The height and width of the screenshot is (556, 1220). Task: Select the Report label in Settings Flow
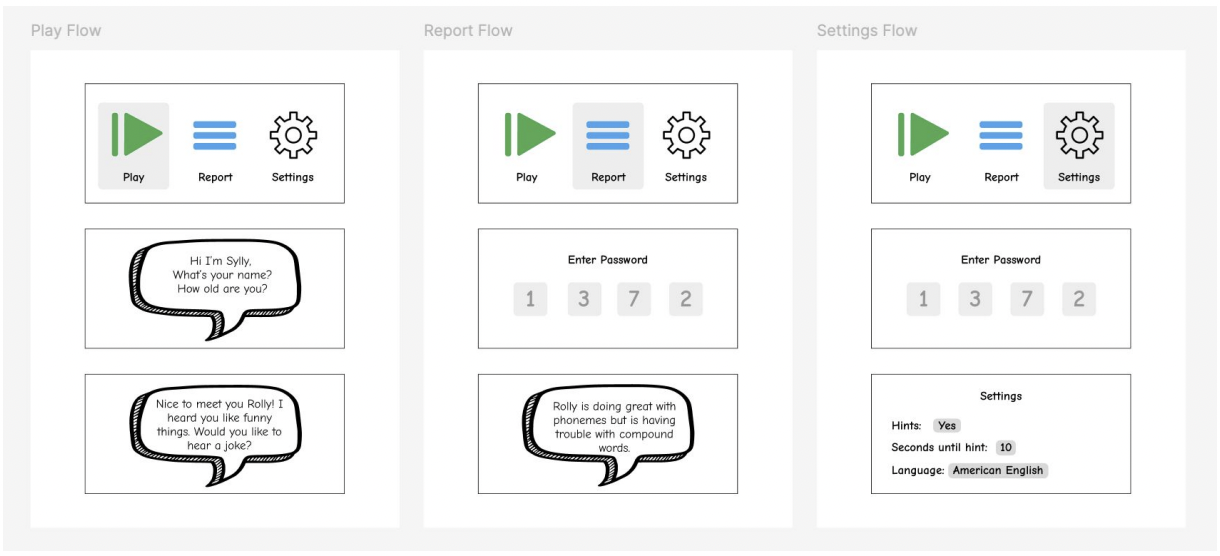(x=1001, y=177)
